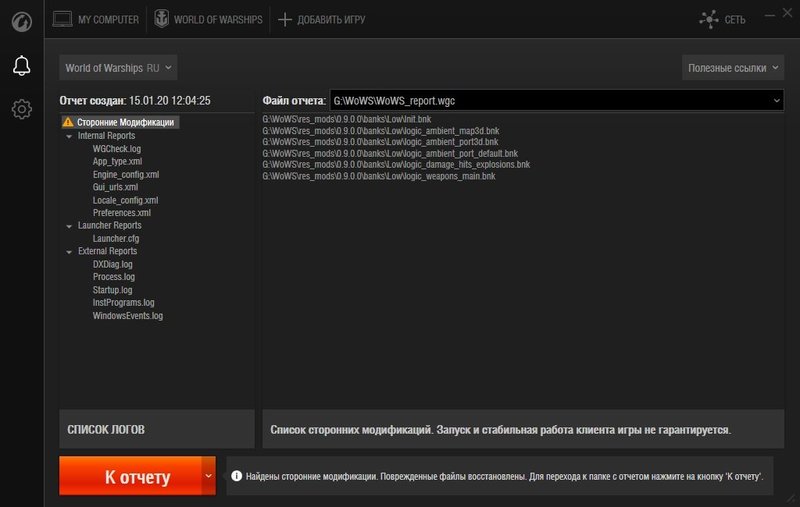Image resolution: width=800 pixels, height=507 pixels.
Task: Click the MY COMPUTER monitor icon
Action: click(62, 19)
